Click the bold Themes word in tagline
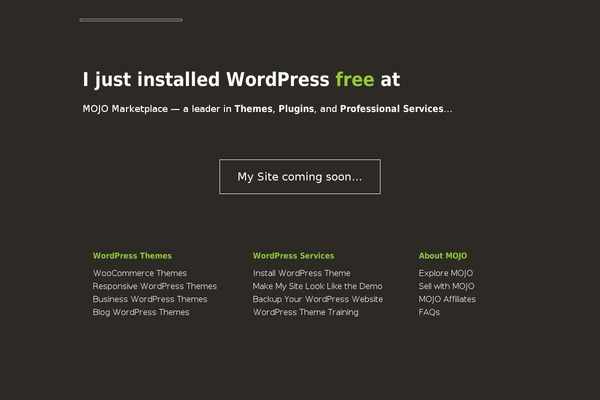Screen dimensions: 600x400 tap(253, 109)
